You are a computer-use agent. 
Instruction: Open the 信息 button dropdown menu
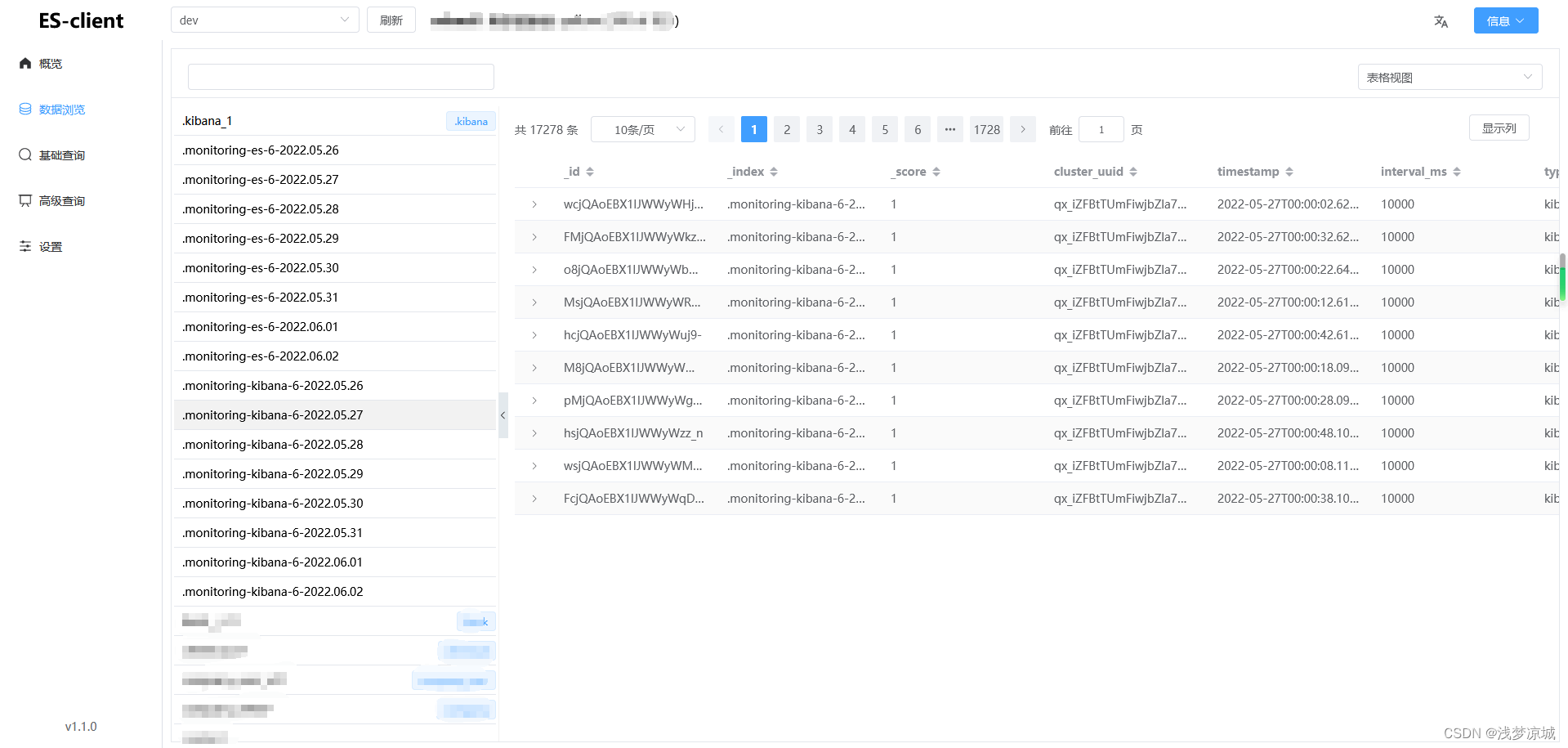click(x=1504, y=20)
